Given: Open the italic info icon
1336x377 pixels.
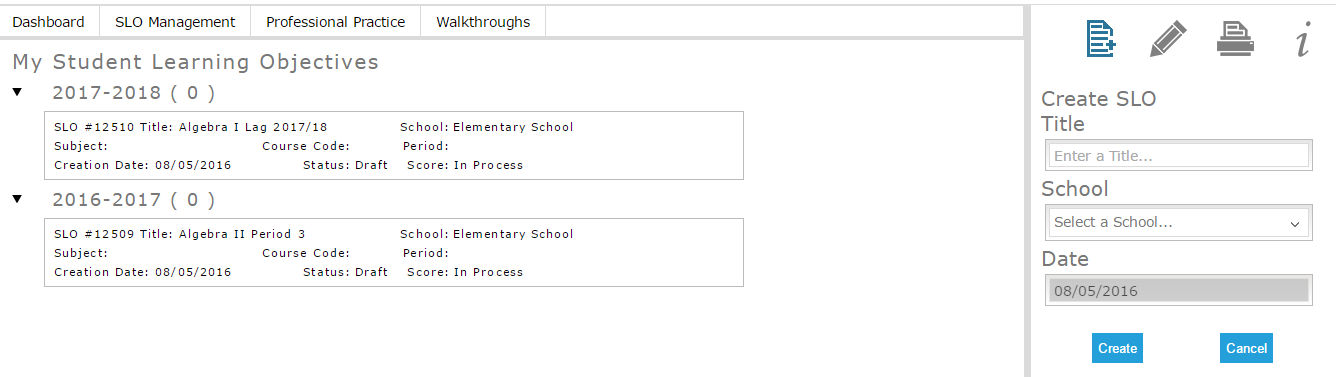Looking at the screenshot, I should [1302, 41].
